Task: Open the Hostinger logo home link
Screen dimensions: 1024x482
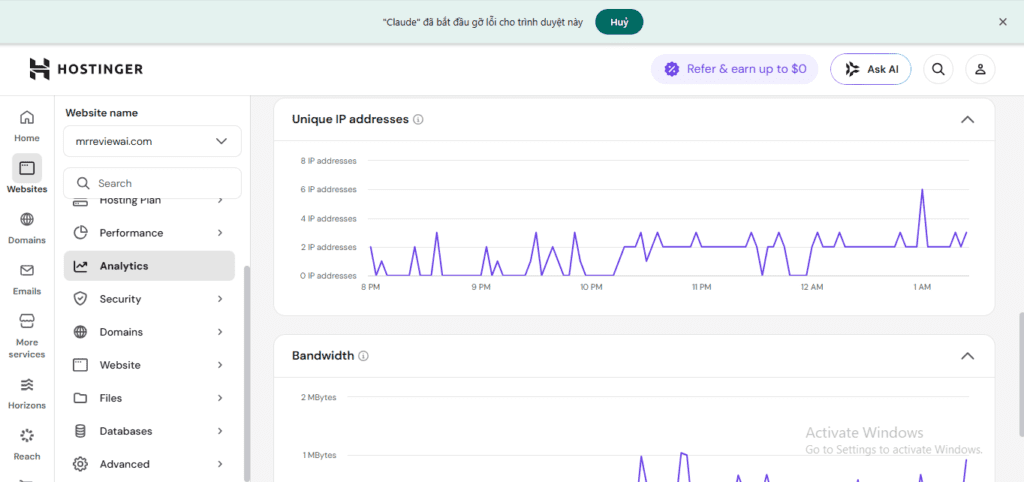Action: pos(86,69)
